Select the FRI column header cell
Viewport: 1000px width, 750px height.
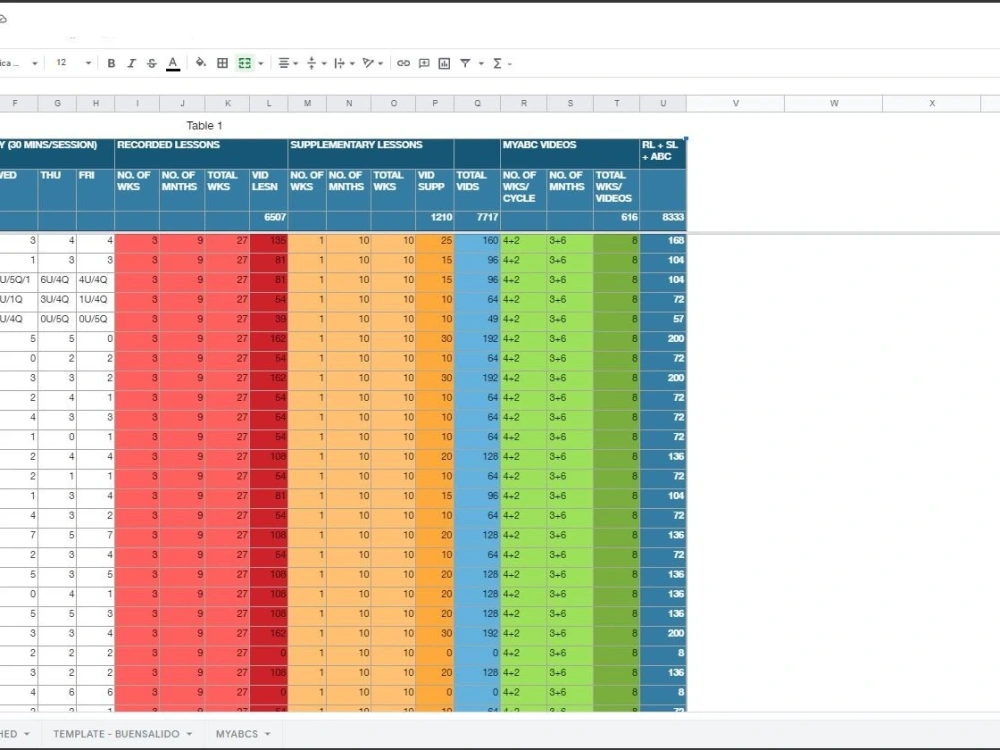click(96, 189)
